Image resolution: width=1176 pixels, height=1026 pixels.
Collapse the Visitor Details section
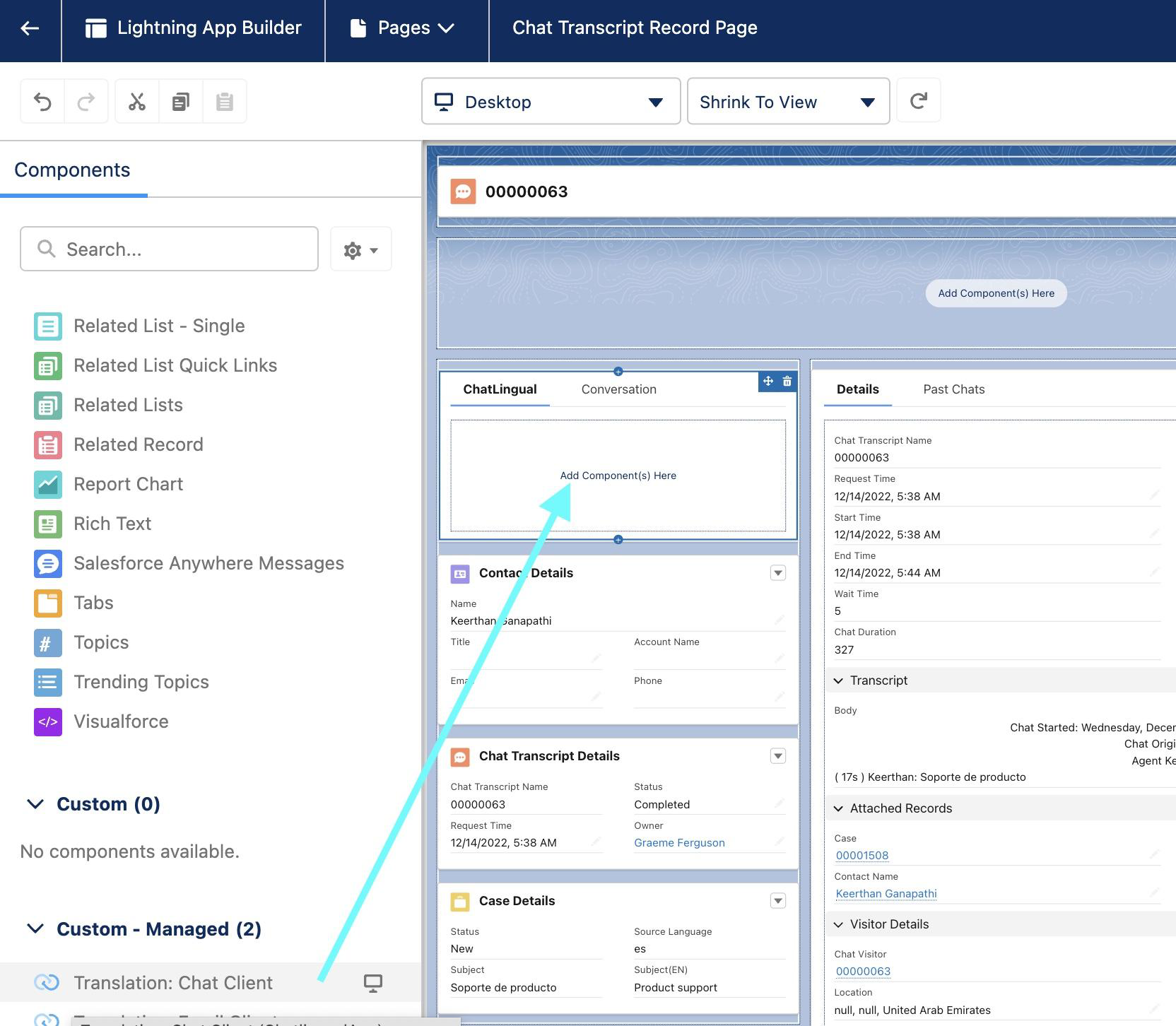(x=839, y=924)
